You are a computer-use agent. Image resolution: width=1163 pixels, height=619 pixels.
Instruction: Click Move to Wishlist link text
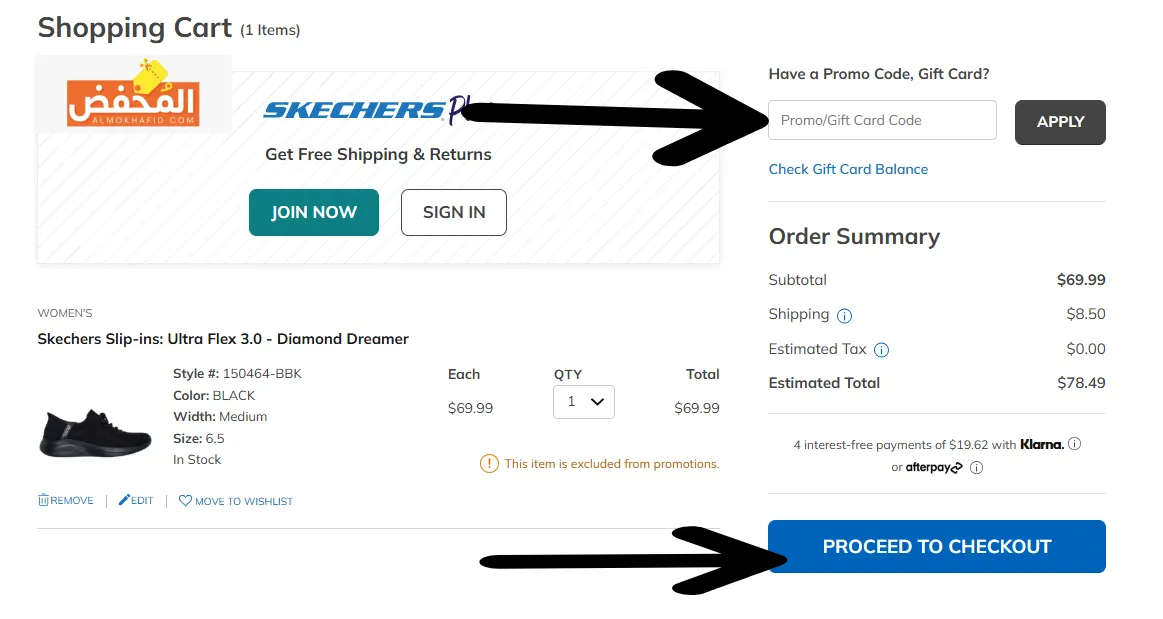[x=243, y=502]
